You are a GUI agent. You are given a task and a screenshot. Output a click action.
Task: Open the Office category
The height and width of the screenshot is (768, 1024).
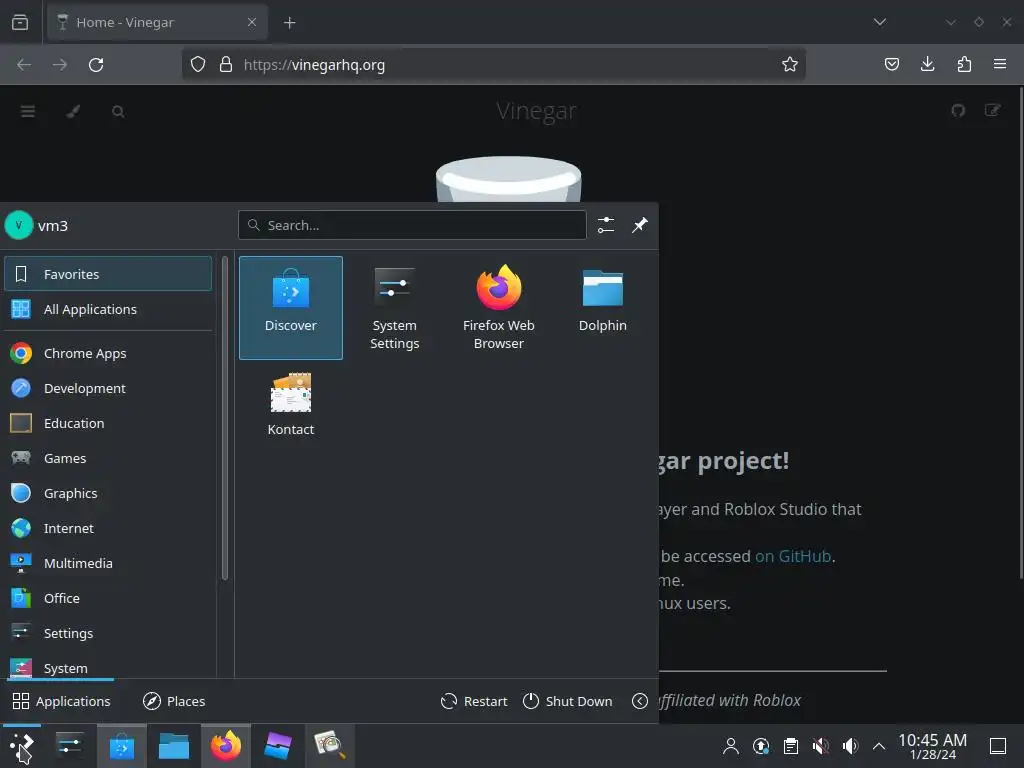coord(108,598)
